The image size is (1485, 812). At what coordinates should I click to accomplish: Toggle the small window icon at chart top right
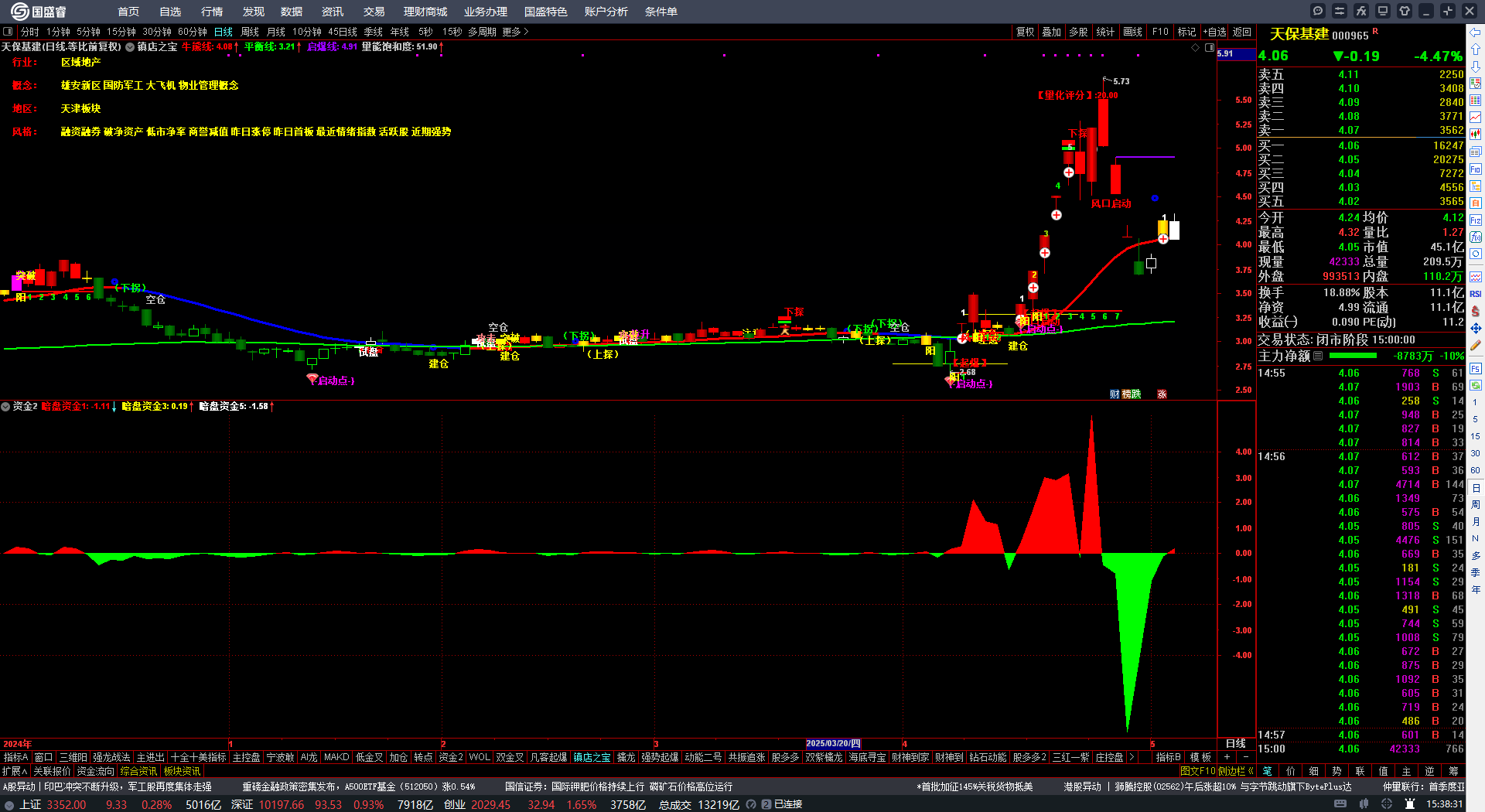(x=1210, y=47)
